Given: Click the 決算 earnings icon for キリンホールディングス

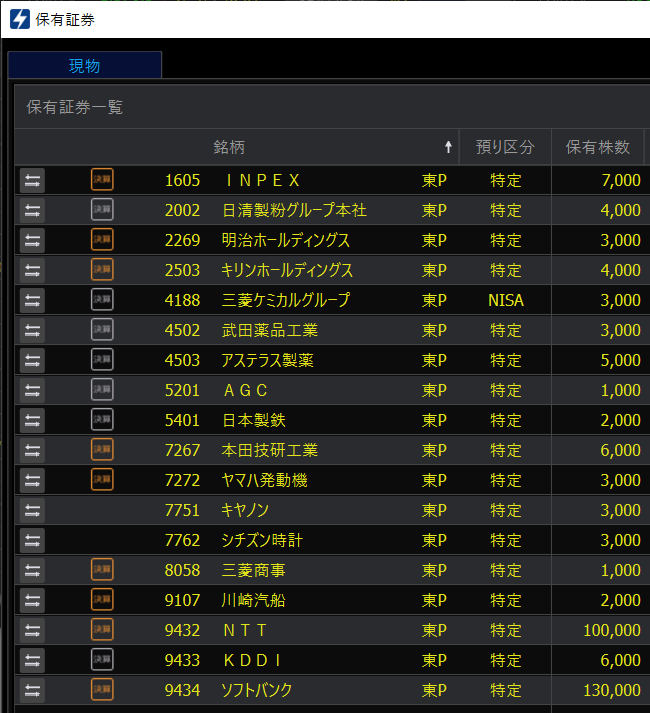Looking at the screenshot, I should click(102, 270).
